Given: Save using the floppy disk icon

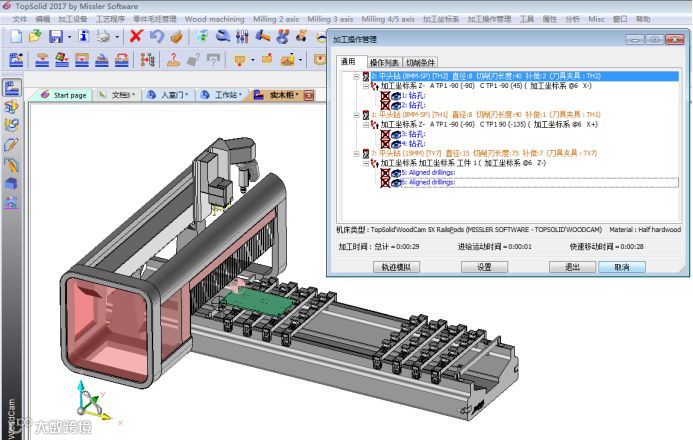Looking at the screenshot, I should point(56,36).
